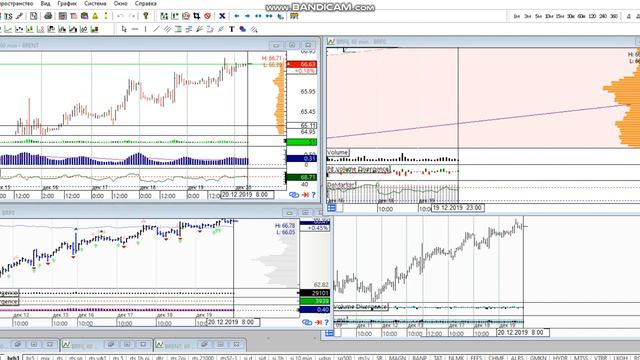Viewport: 640px width, 360px height.
Task: Switch to the 15м timeframe
Action: (x=560, y=16)
